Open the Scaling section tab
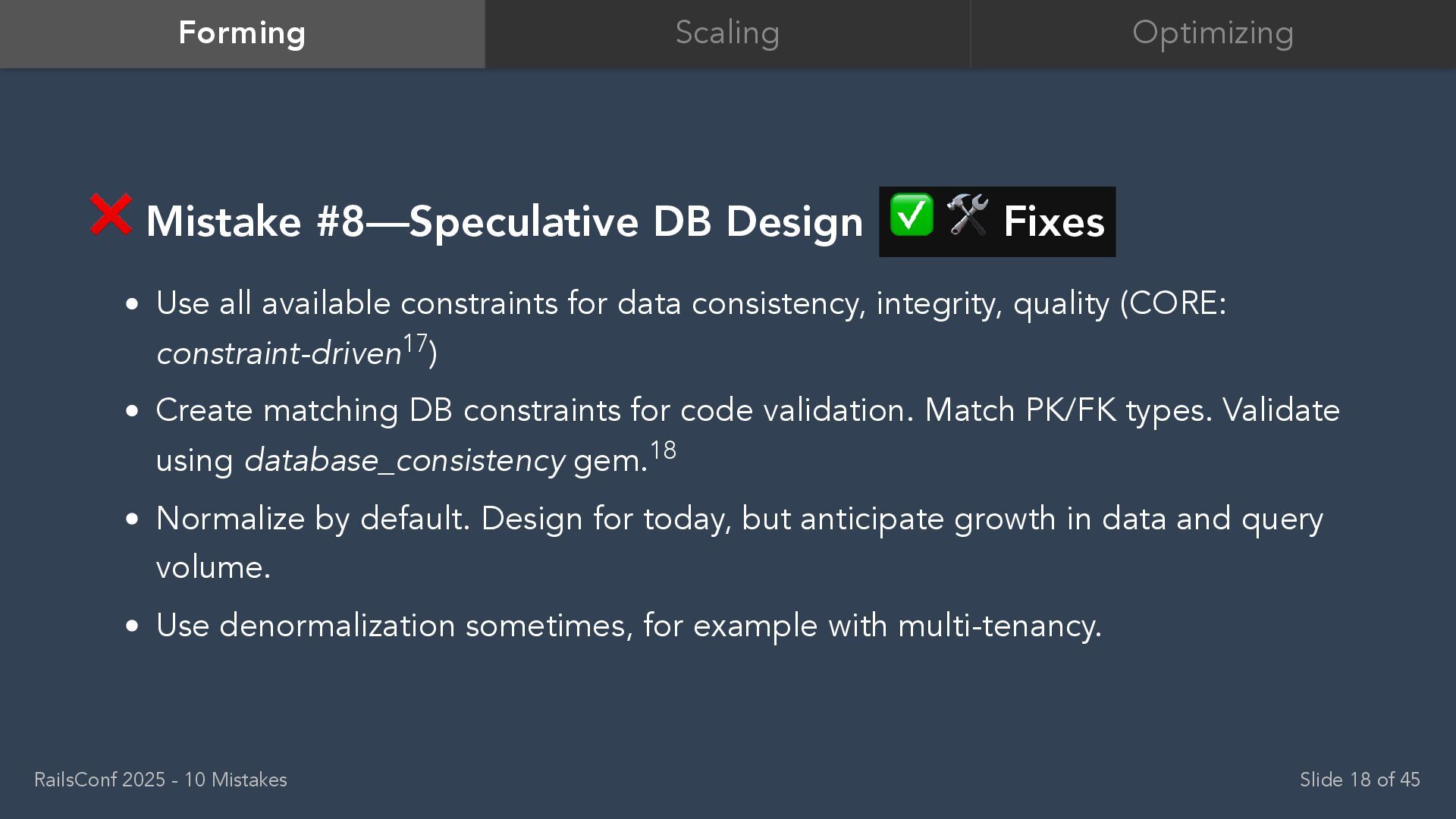Screen dimensions: 1456x819 (727, 34)
